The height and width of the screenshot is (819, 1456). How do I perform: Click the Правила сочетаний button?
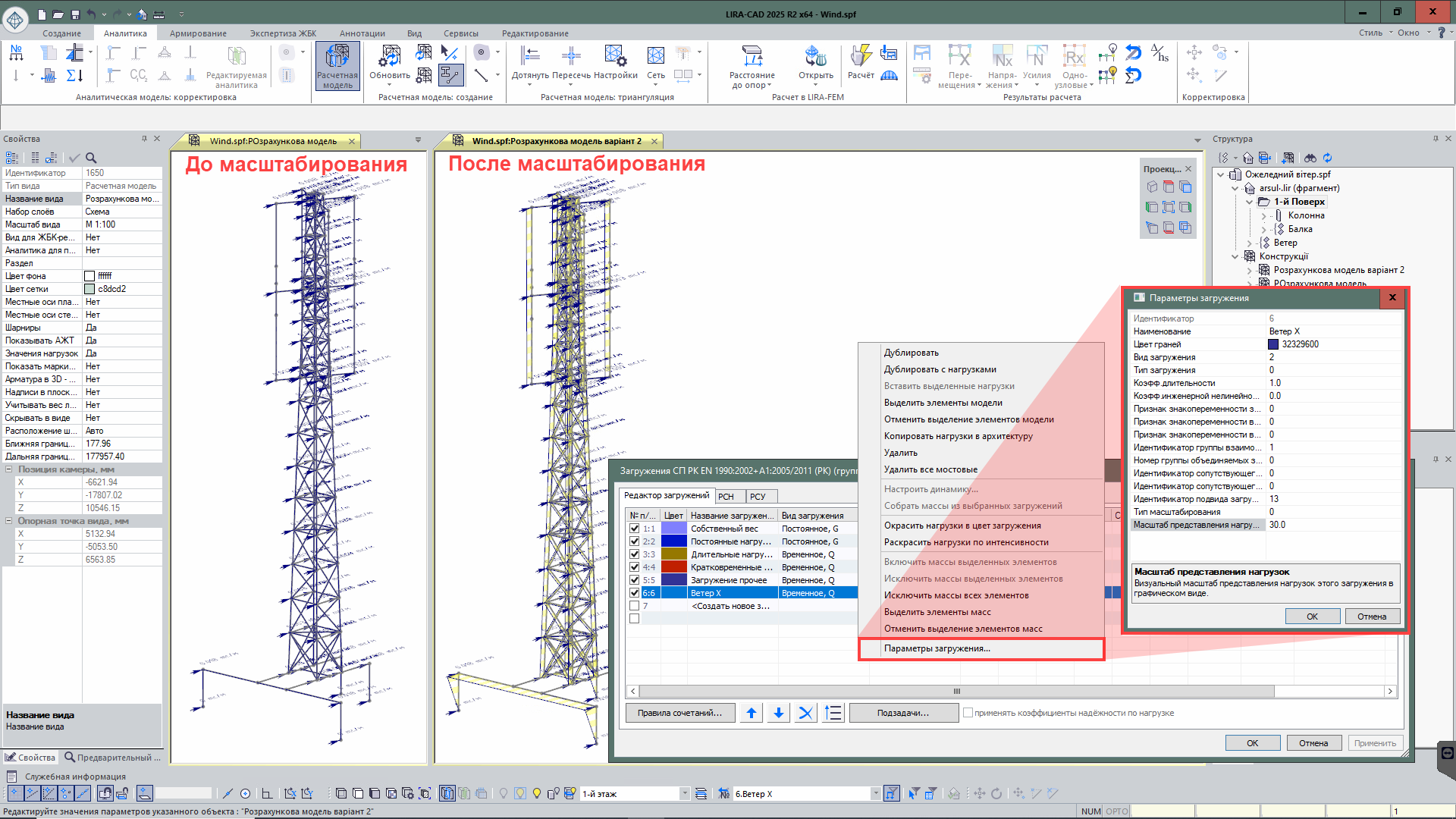679,713
